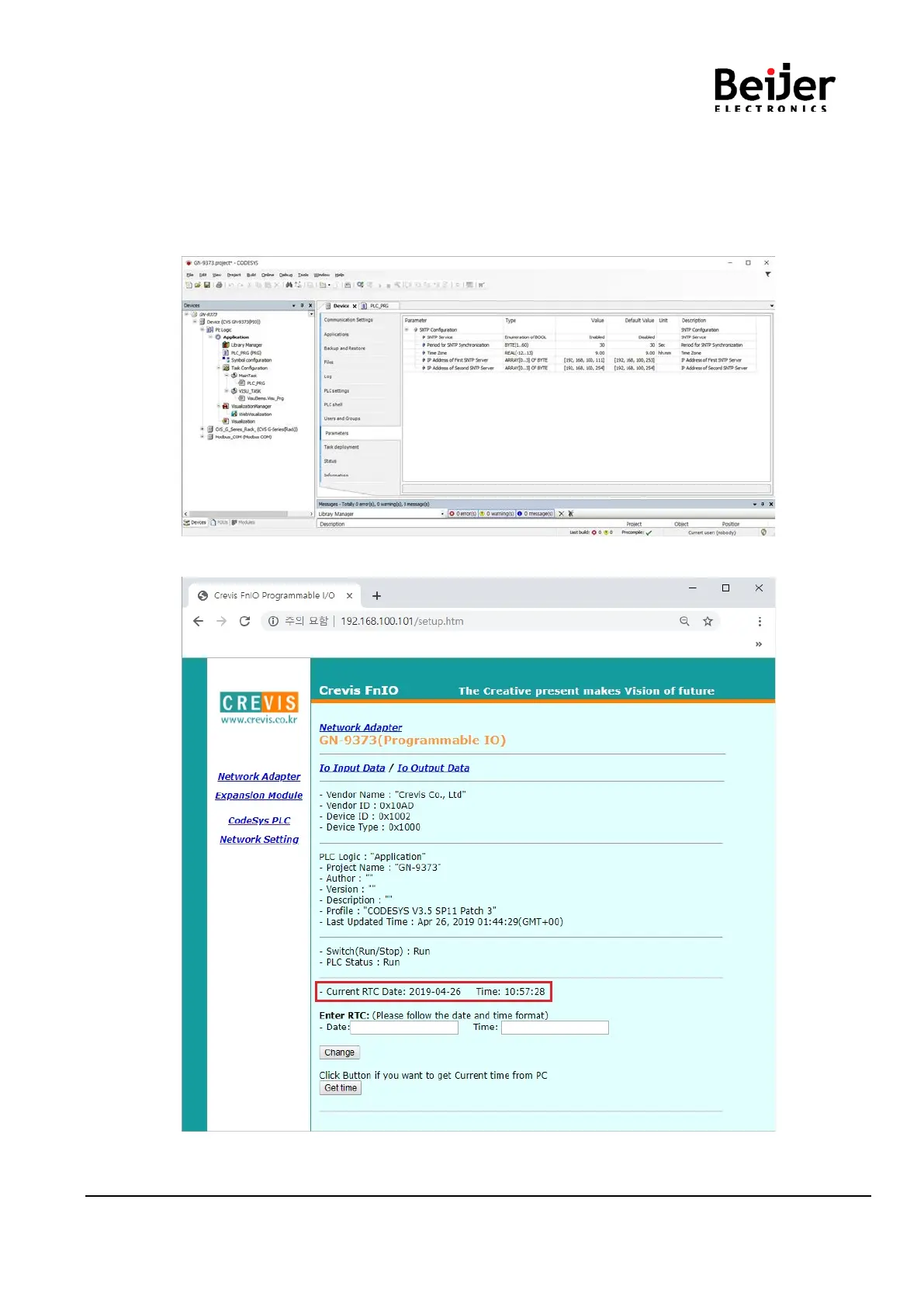Click the New file icon in CODESYS toolbar
Image resolution: width=924 pixels, height=1307 pixels.
pyautogui.click(x=189, y=285)
